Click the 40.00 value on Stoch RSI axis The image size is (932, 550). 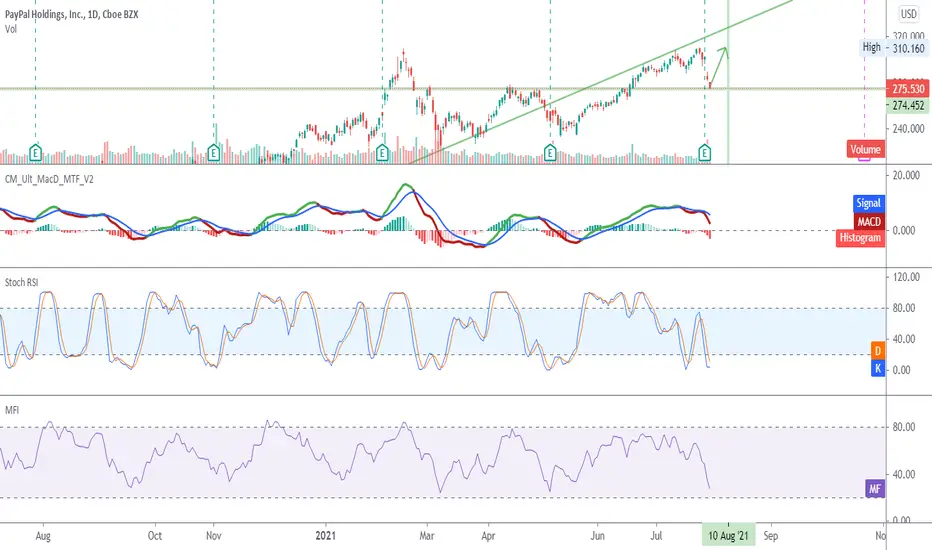903,339
